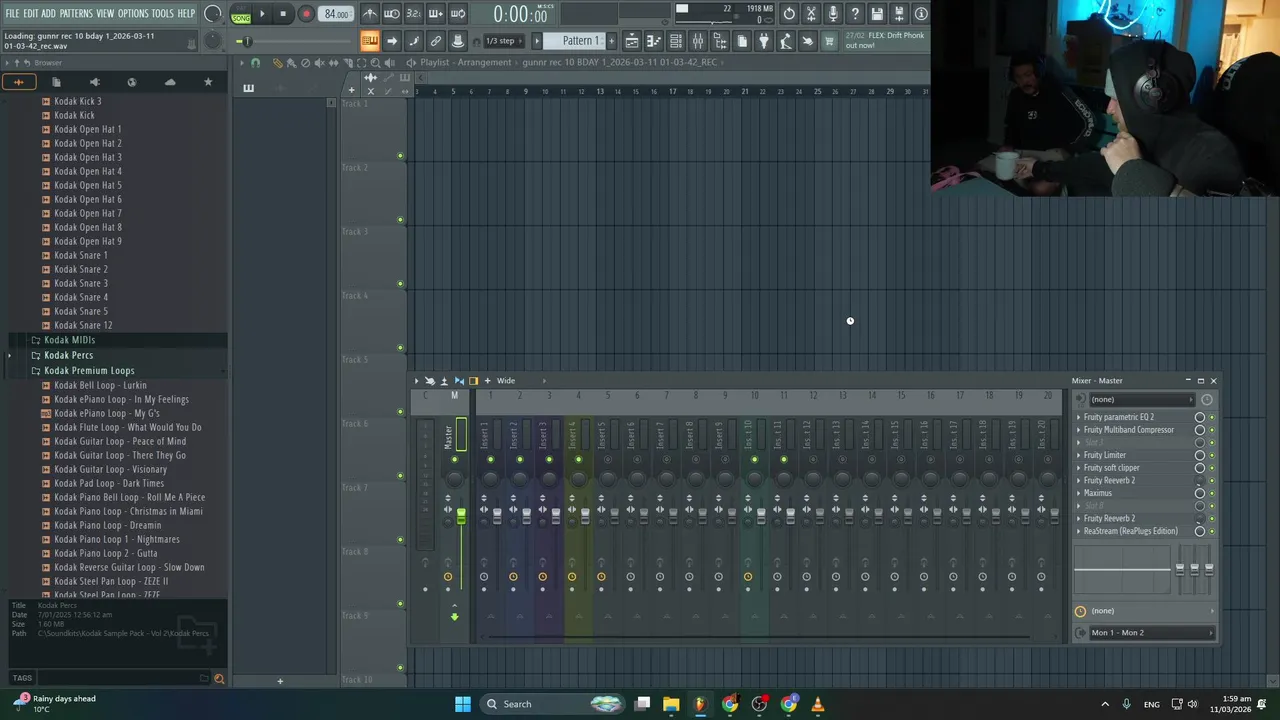The image size is (1280, 720).
Task: Open the OPTIONS menu
Action: 133,14
